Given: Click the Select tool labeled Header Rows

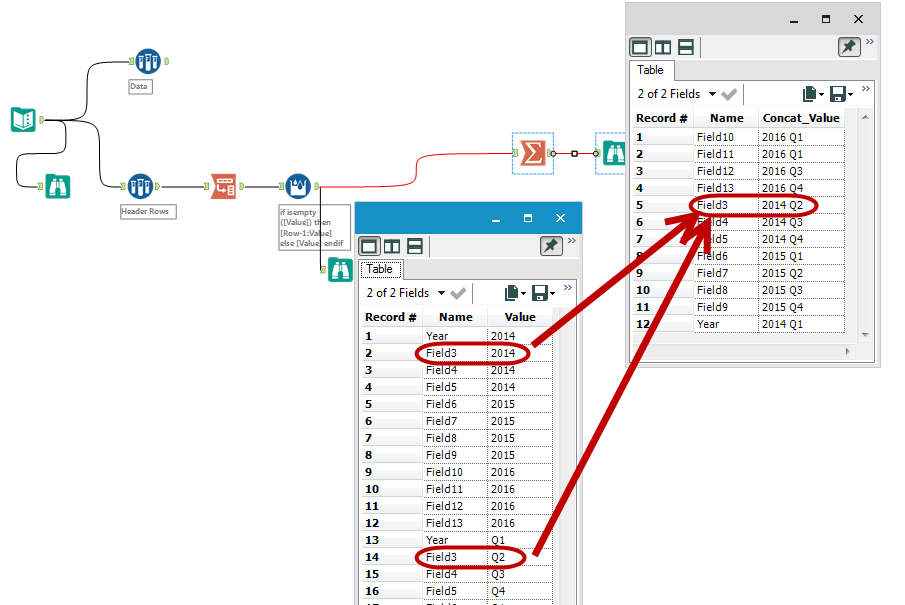Looking at the screenshot, I should coord(140,186).
